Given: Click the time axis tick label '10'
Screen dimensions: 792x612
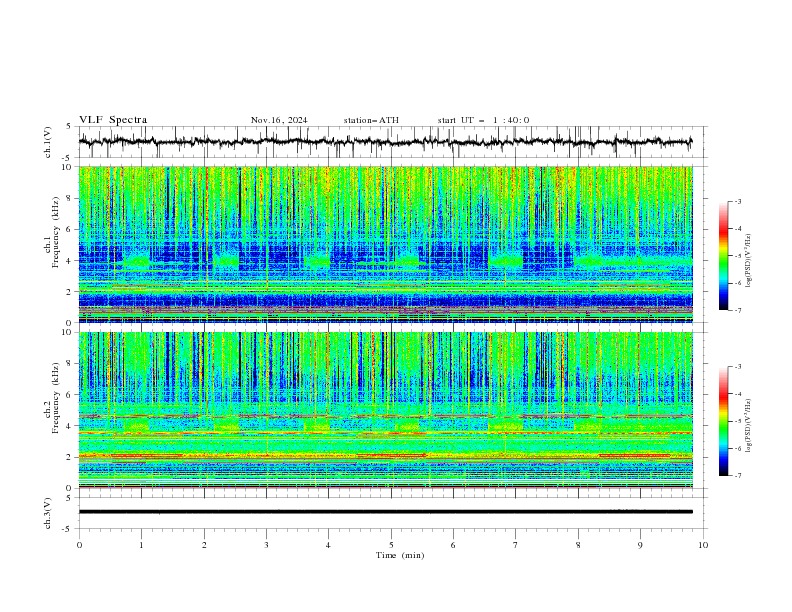Looking at the screenshot, I should (x=703, y=545).
